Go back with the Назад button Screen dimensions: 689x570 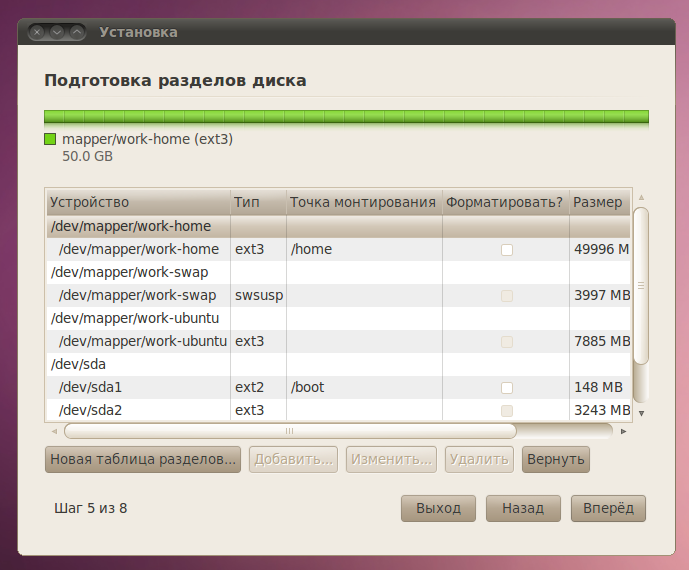[x=523, y=508]
